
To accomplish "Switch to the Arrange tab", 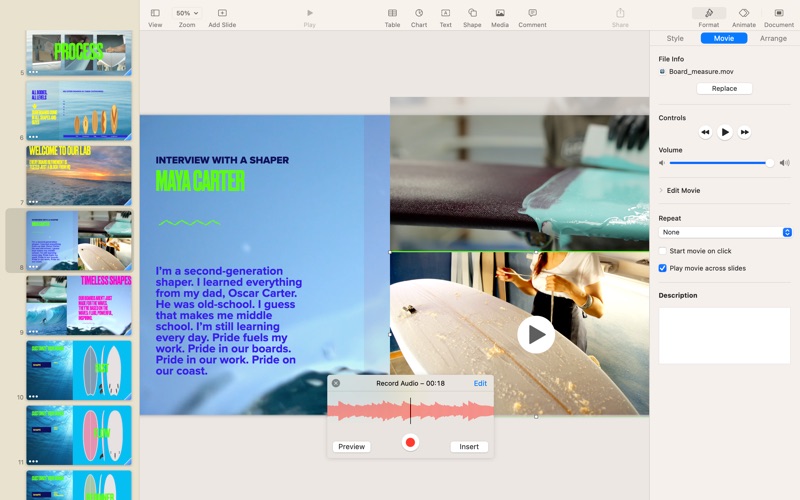I will [773, 38].
